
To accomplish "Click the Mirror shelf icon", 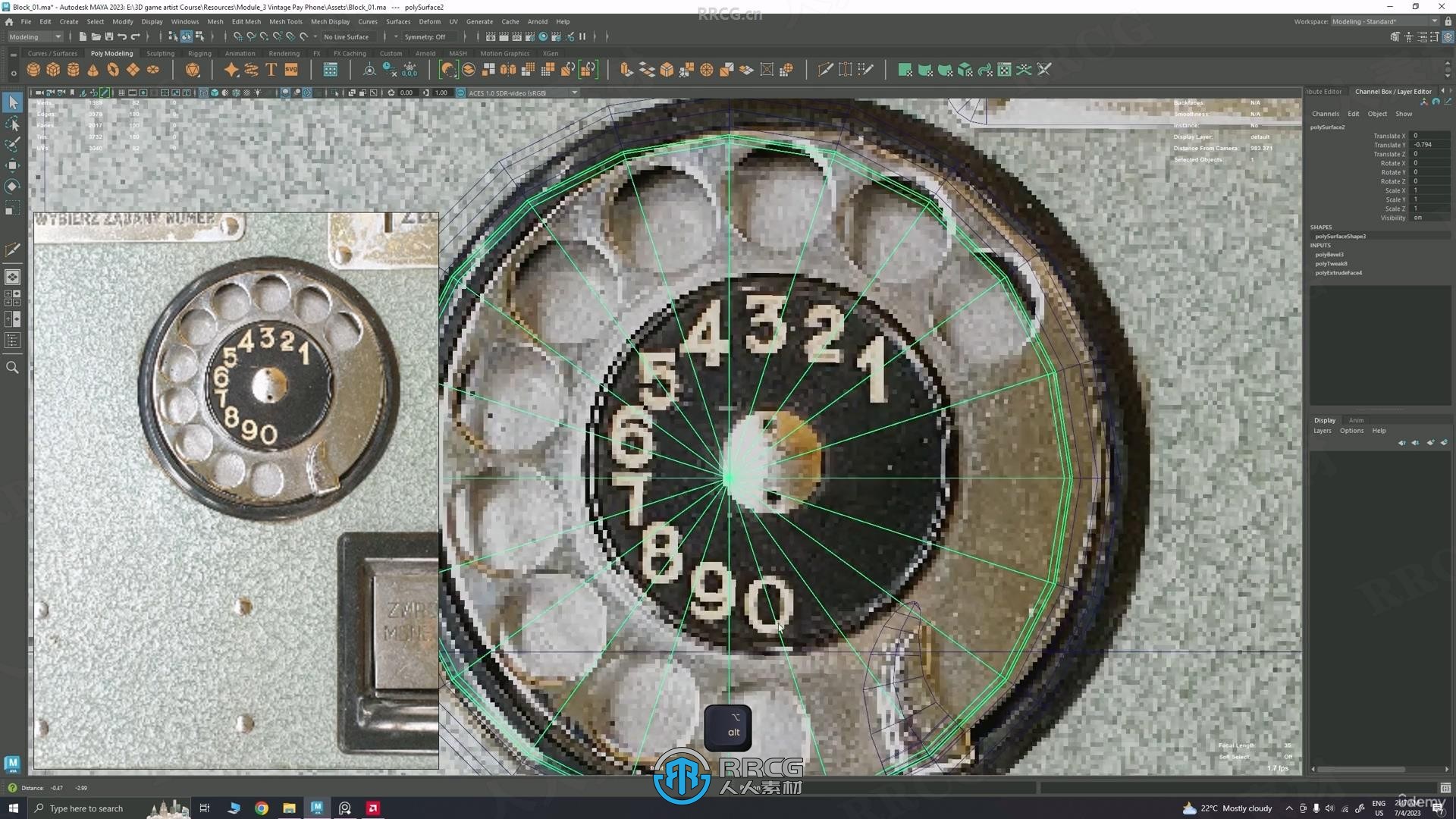I will (x=508, y=70).
